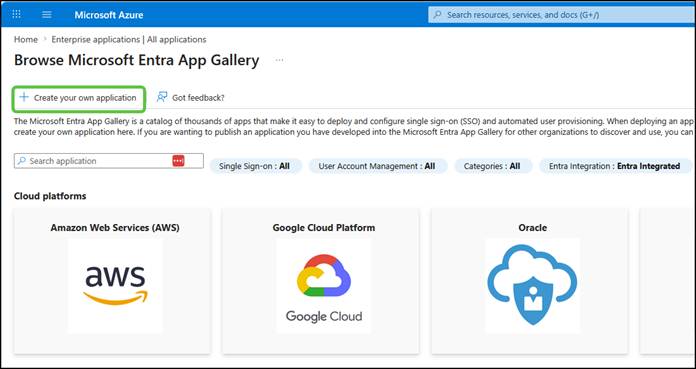Click Got feedback?

[x=190, y=98]
